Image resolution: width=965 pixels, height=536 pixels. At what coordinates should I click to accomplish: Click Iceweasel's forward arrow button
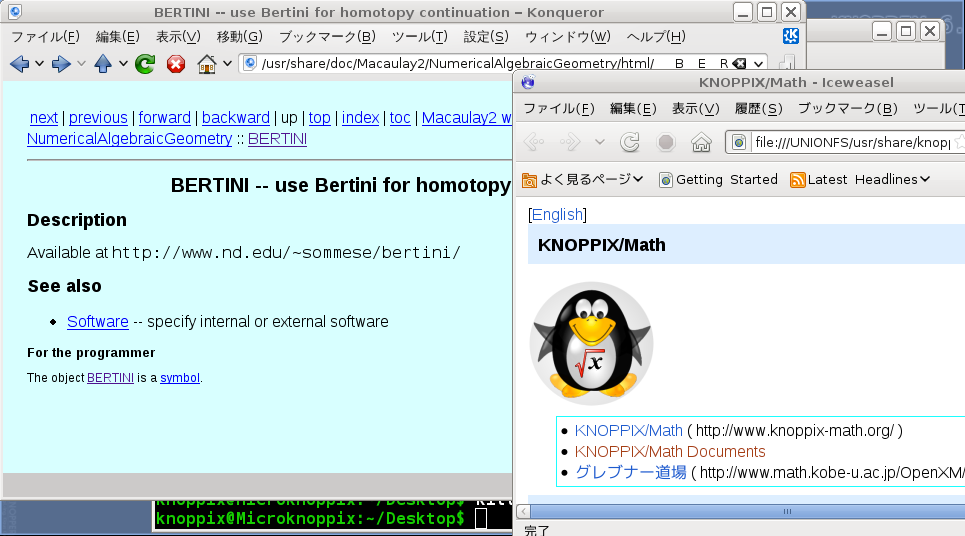pyautogui.click(x=570, y=142)
